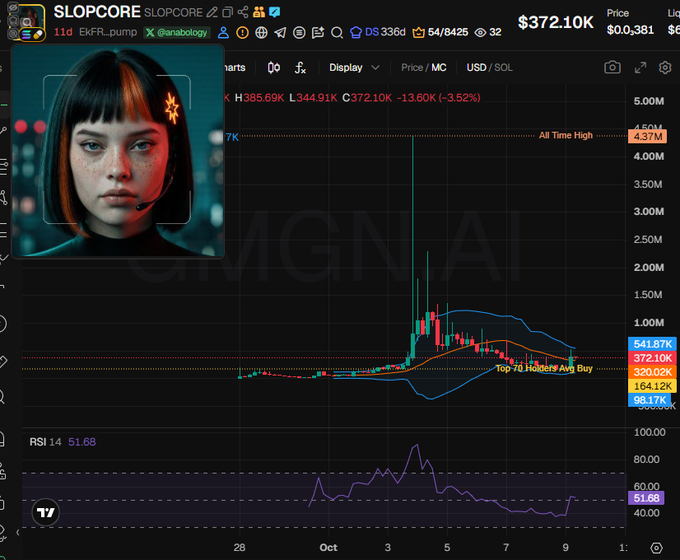Click the EkFR...pump contract address
Viewport: 680px width, 560px height.
coord(108,32)
